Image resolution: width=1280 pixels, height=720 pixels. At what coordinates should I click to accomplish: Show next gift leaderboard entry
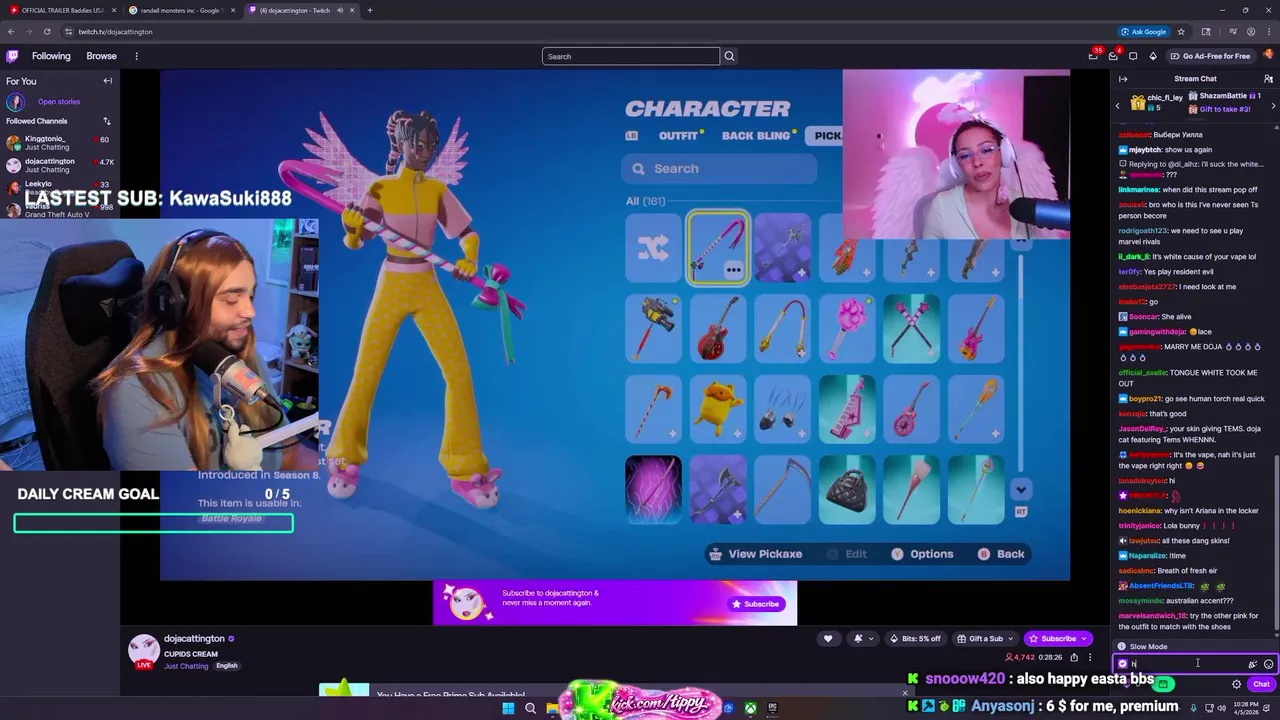tap(1273, 105)
